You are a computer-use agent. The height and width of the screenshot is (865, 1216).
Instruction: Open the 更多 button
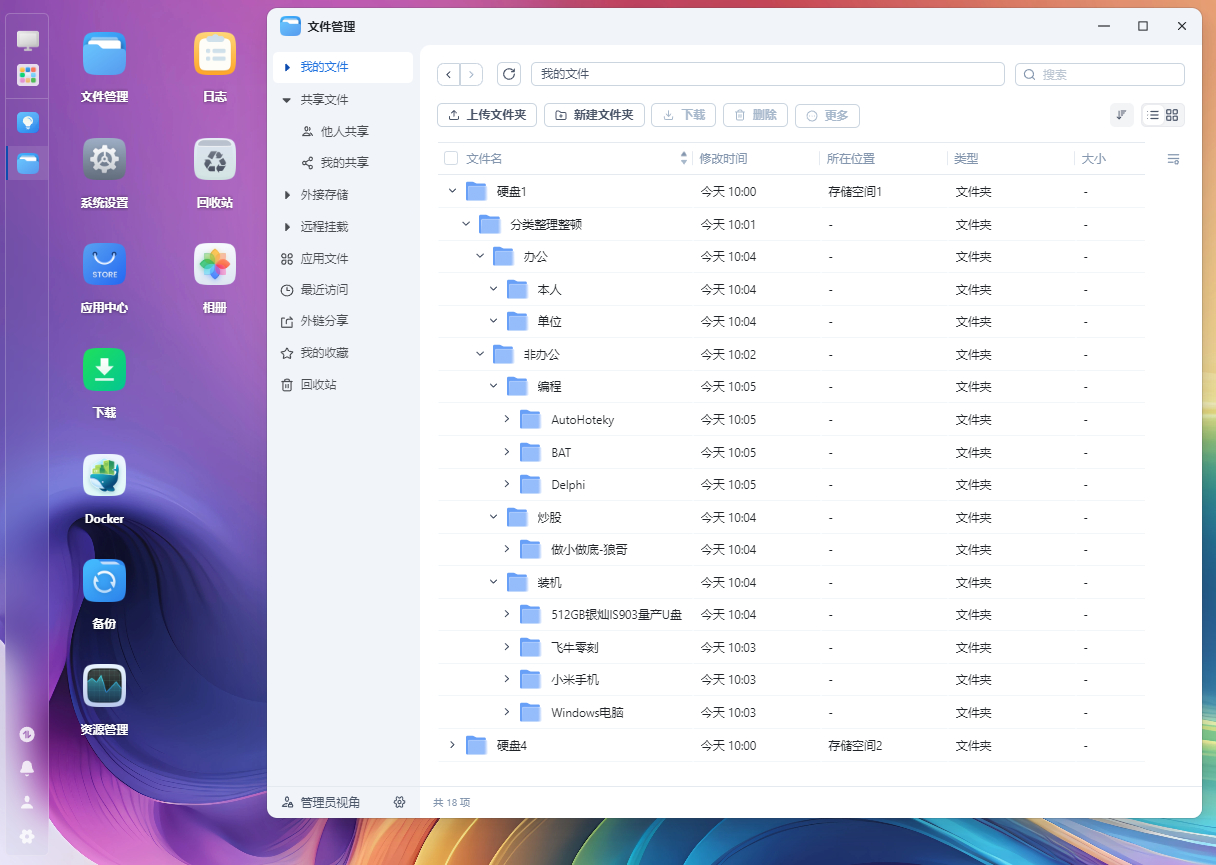pos(827,116)
